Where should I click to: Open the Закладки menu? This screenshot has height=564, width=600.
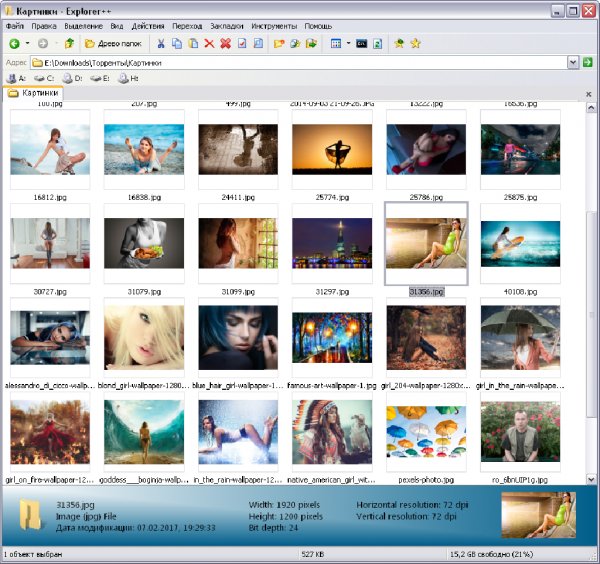click(227, 26)
